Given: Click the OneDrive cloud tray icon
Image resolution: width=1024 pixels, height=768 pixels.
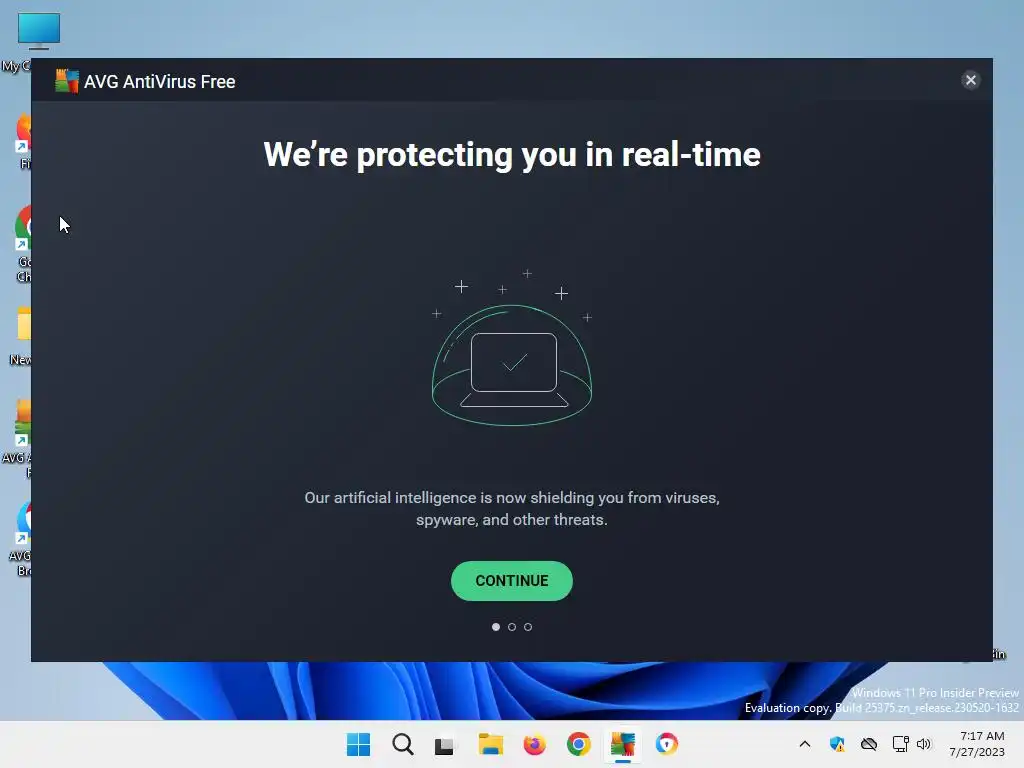Looking at the screenshot, I should pyautogui.click(x=869, y=744).
